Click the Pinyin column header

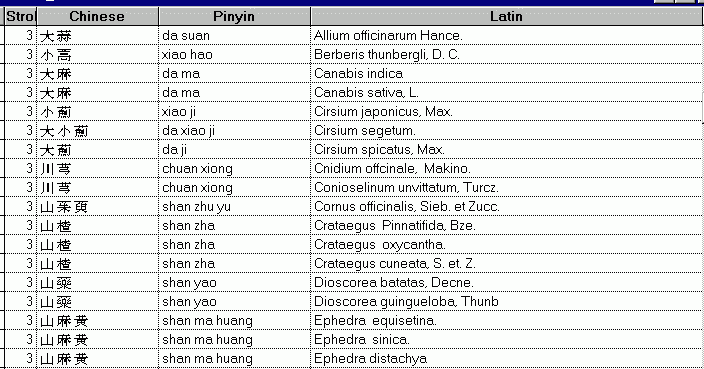tap(234, 16)
